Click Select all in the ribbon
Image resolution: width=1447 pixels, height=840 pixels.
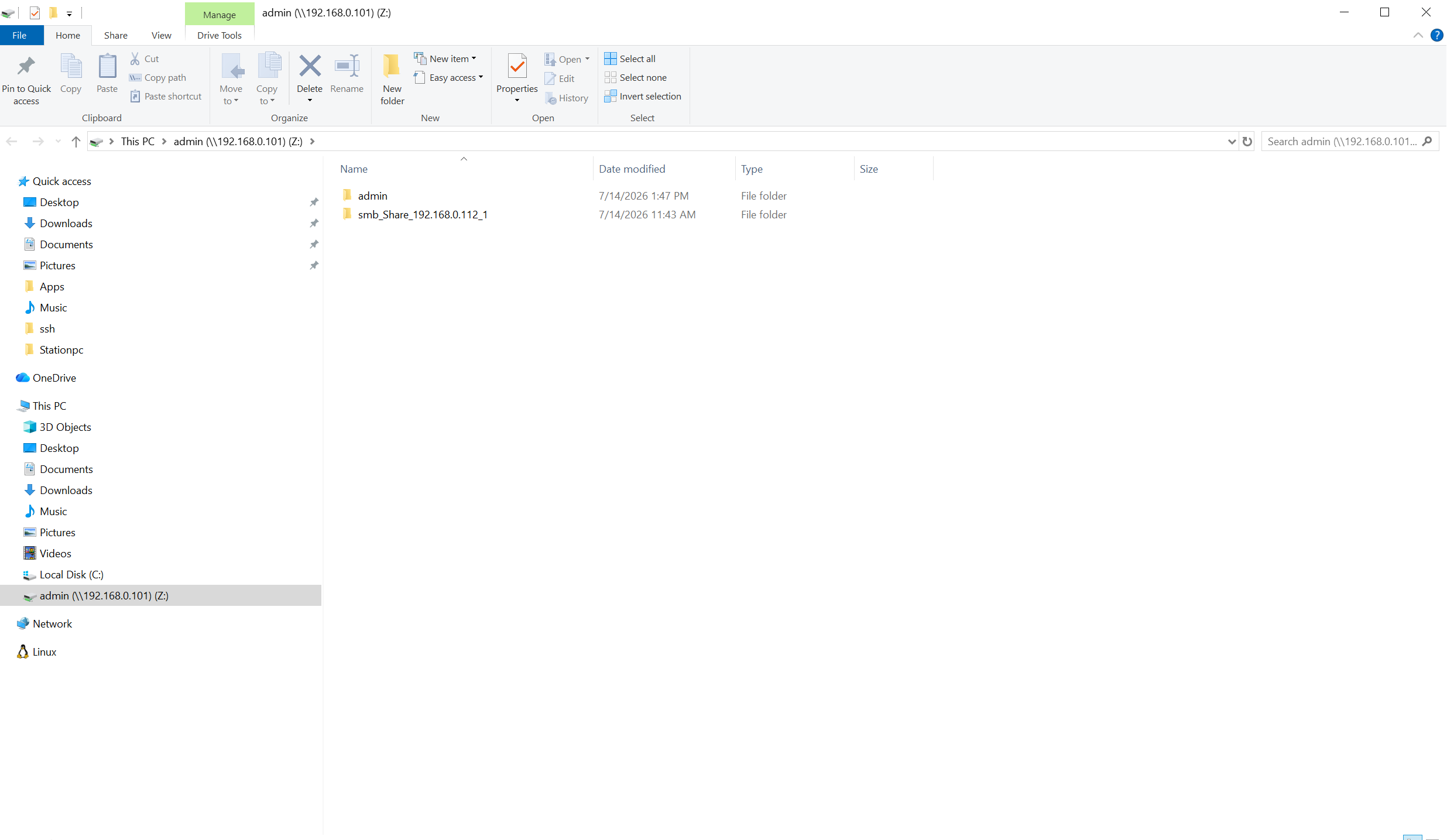pyautogui.click(x=630, y=59)
